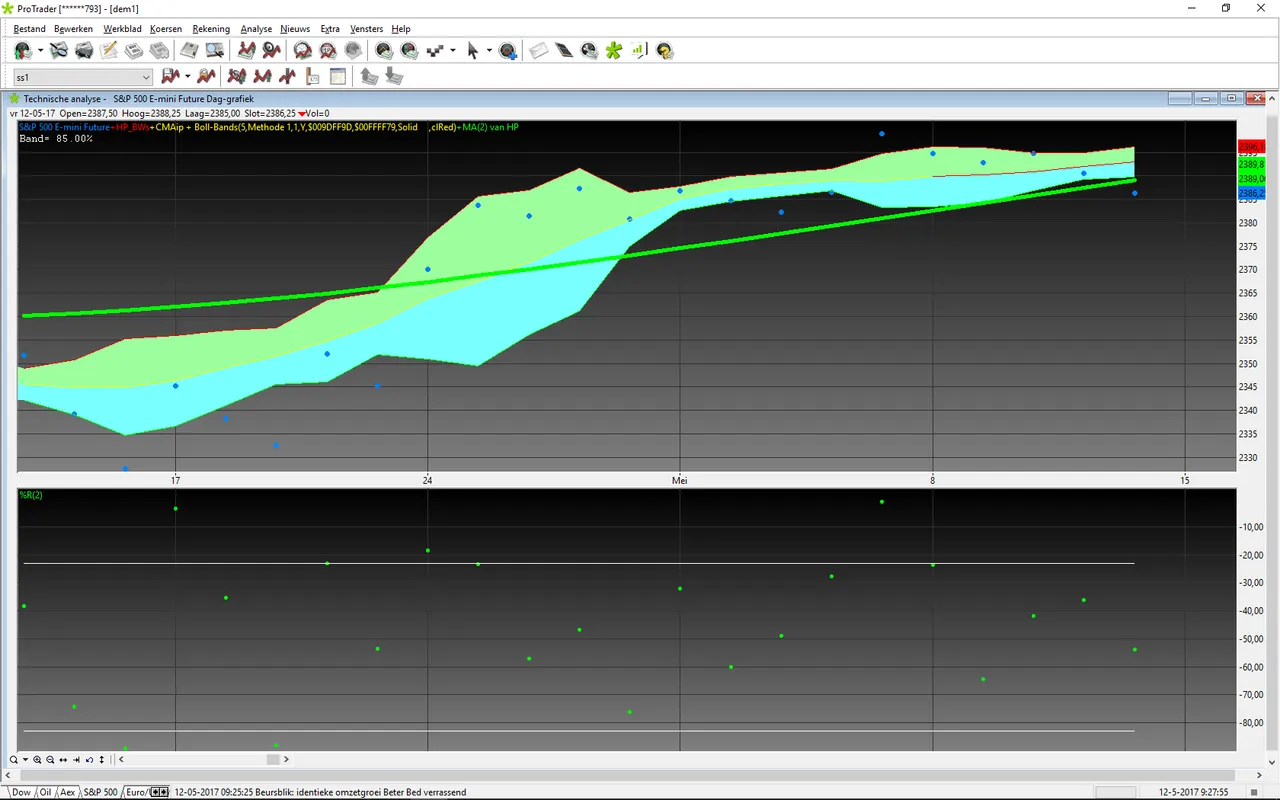The image size is (1280, 800).
Task: Click the chart time scrollbar thumb
Action: click(x=273, y=760)
